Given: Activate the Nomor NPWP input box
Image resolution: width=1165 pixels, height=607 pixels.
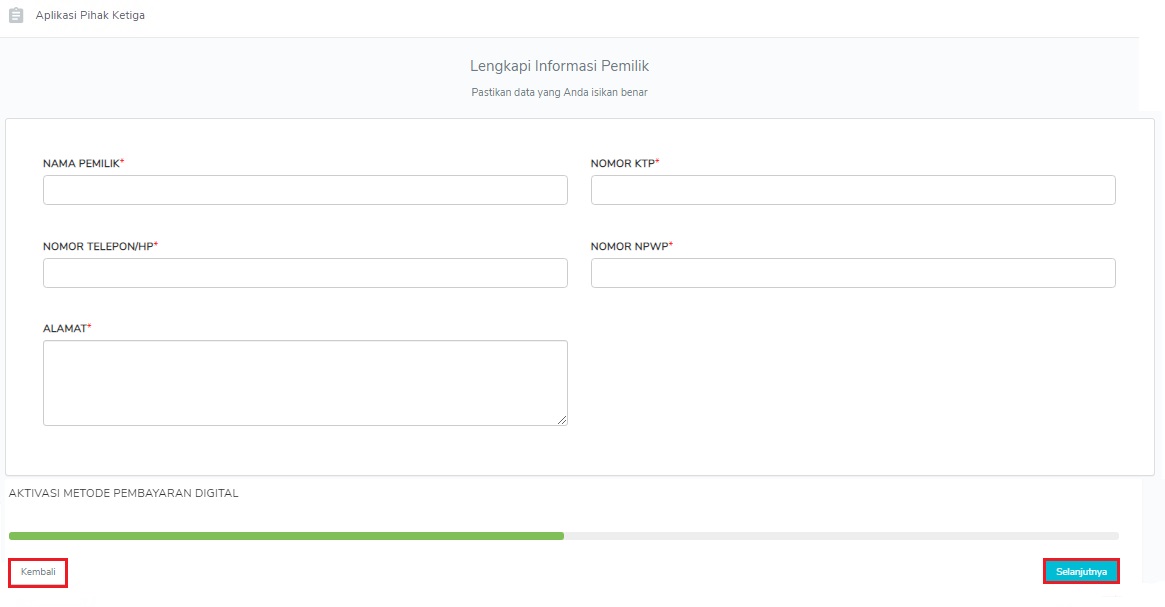Looking at the screenshot, I should click(853, 273).
